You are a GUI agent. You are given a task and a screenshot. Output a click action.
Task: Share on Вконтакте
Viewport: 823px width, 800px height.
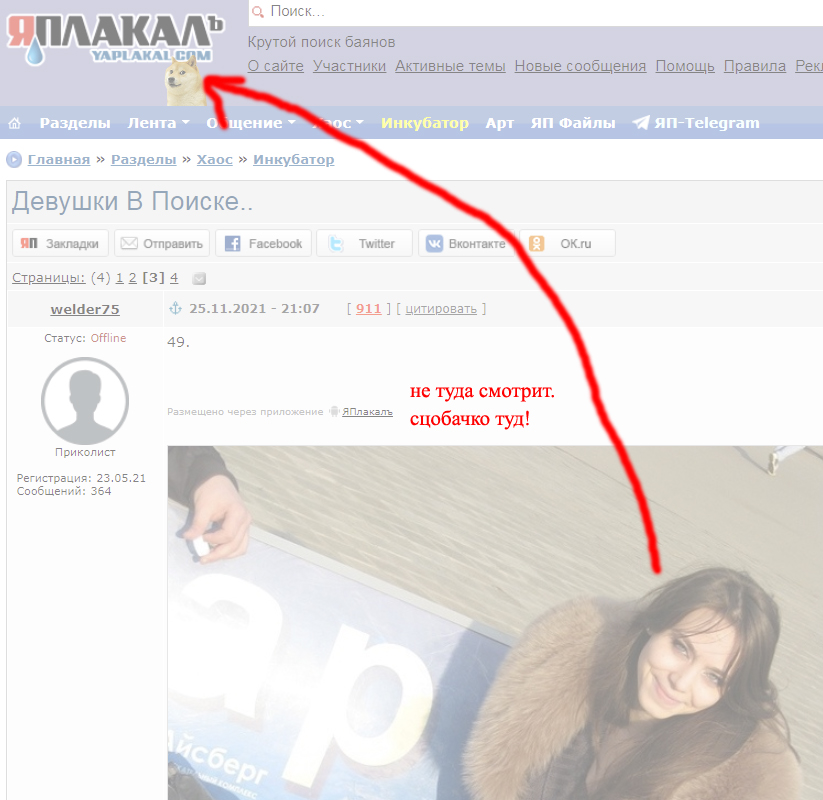point(465,243)
